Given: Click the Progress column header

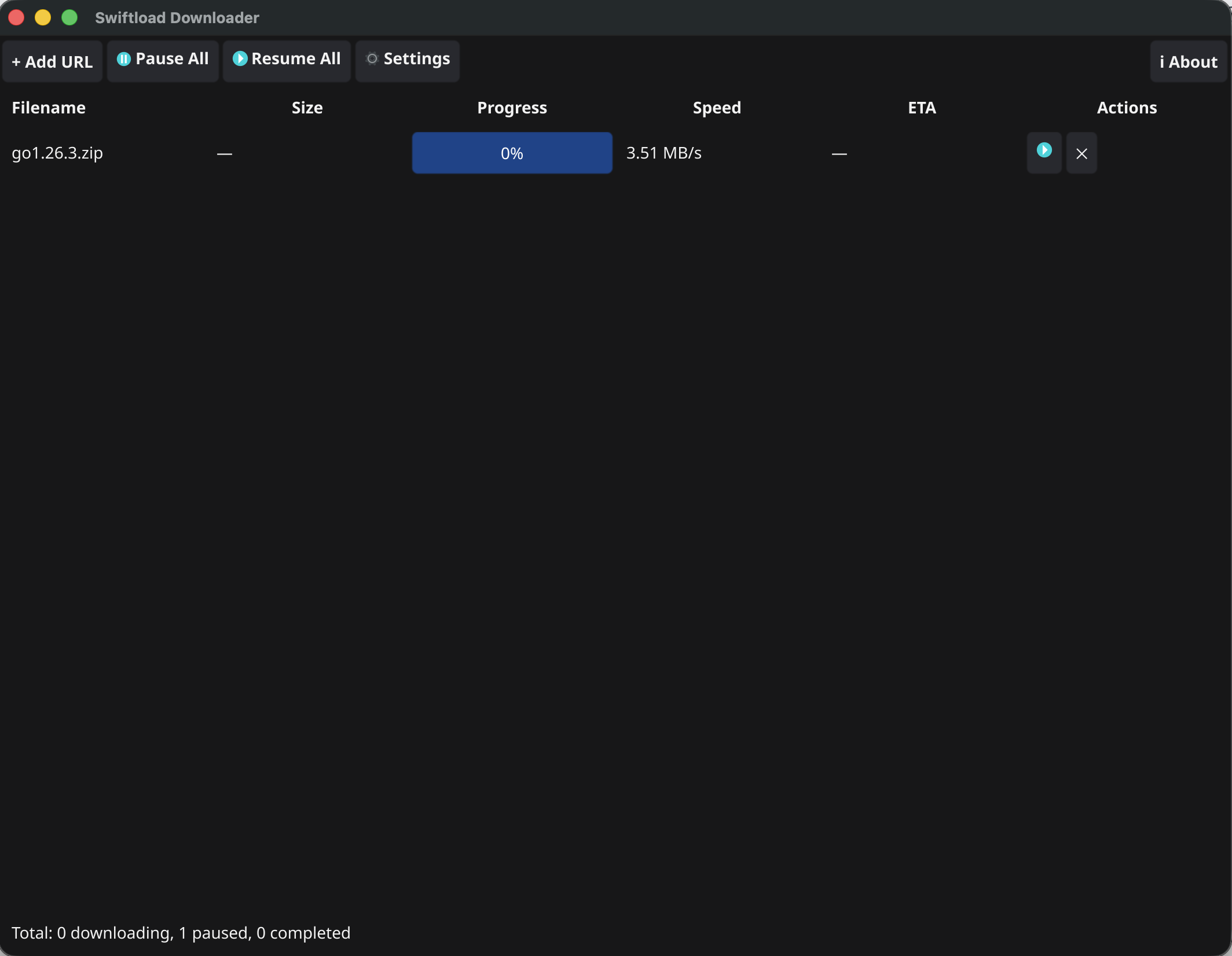Looking at the screenshot, I should (512, 108).
